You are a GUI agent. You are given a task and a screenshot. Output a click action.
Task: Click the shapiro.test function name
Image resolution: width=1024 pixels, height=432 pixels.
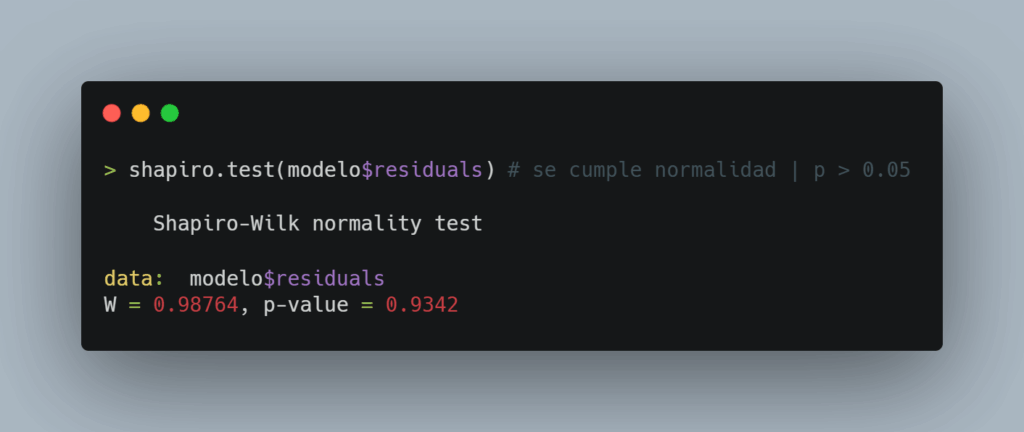[202, 170]
